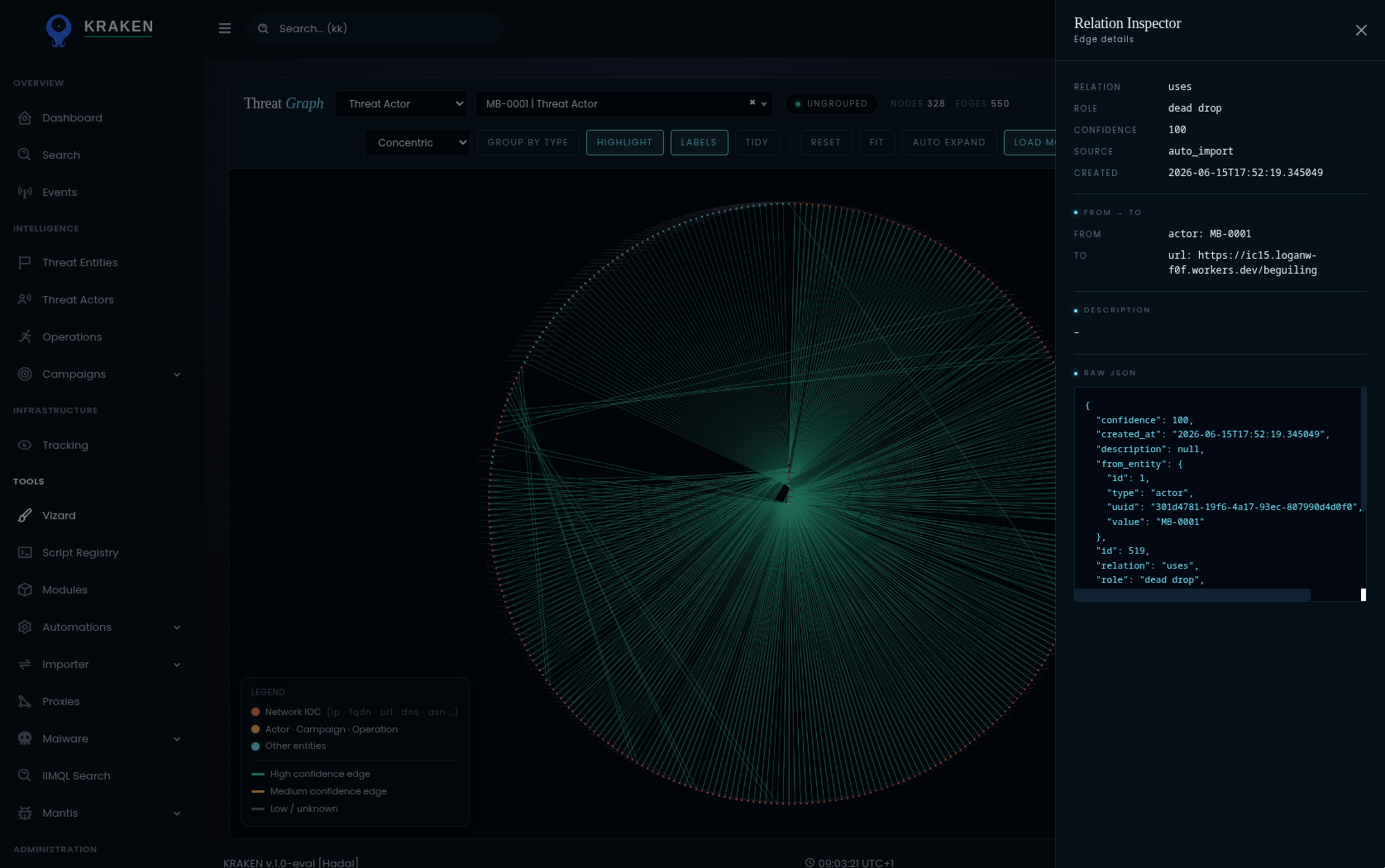Click the Tidy button
Viewport: 1385px width, 868px height.
(x=757, y=142)
